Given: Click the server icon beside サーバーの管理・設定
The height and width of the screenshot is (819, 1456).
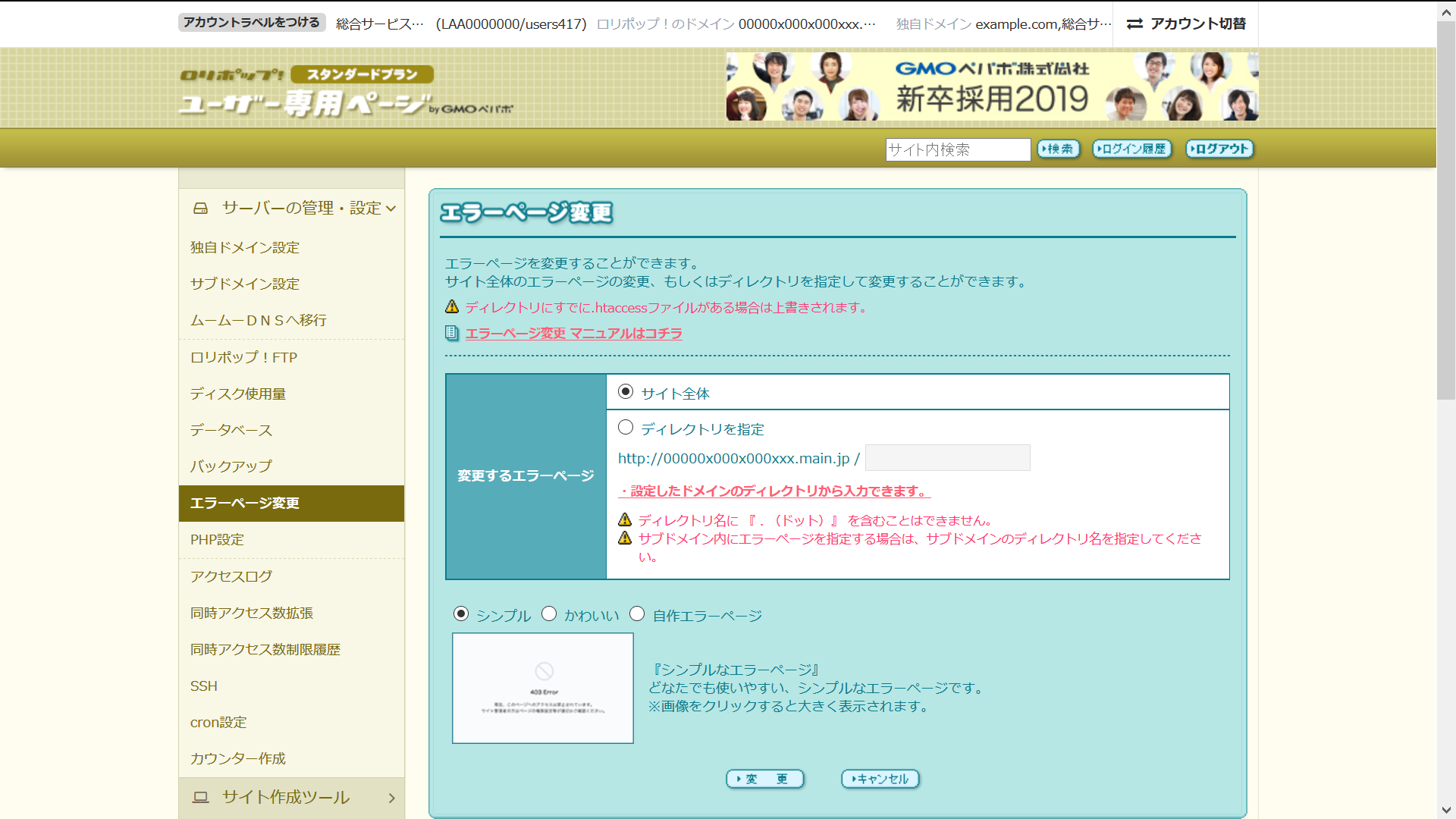Looking at the screenshot, I should tap(200, 208).
